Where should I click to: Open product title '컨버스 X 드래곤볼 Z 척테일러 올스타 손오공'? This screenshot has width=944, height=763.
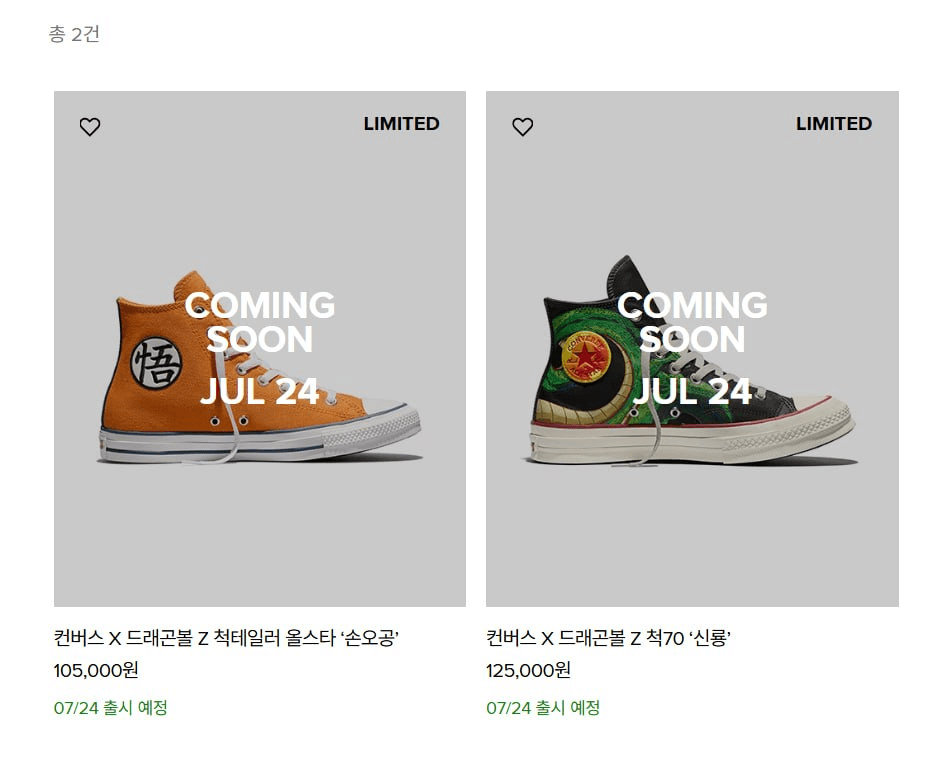pos(226,638)
